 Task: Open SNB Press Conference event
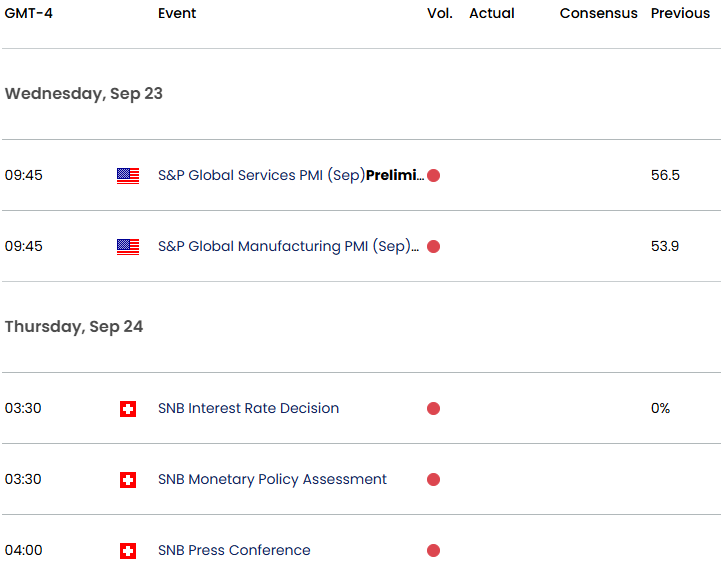pyautogui.click(x=234, y=550)
